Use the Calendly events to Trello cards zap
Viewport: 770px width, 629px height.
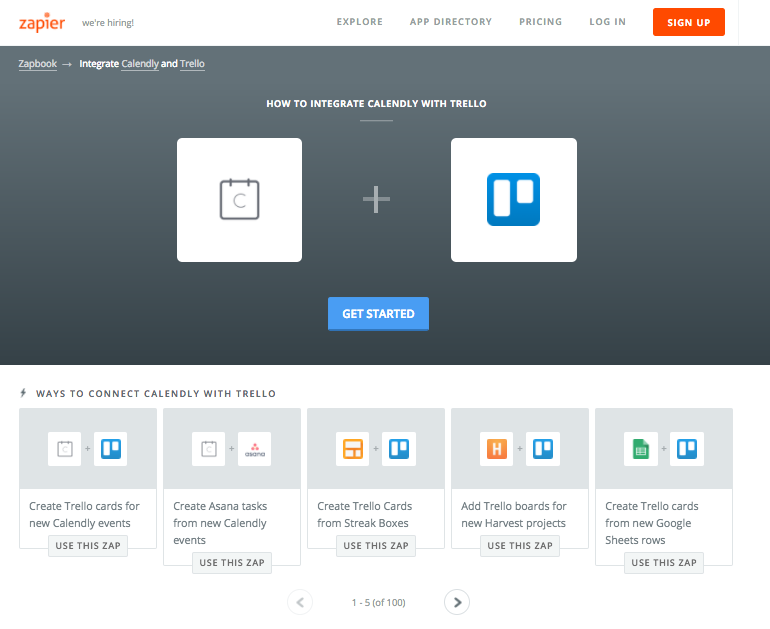pos(88,546)
